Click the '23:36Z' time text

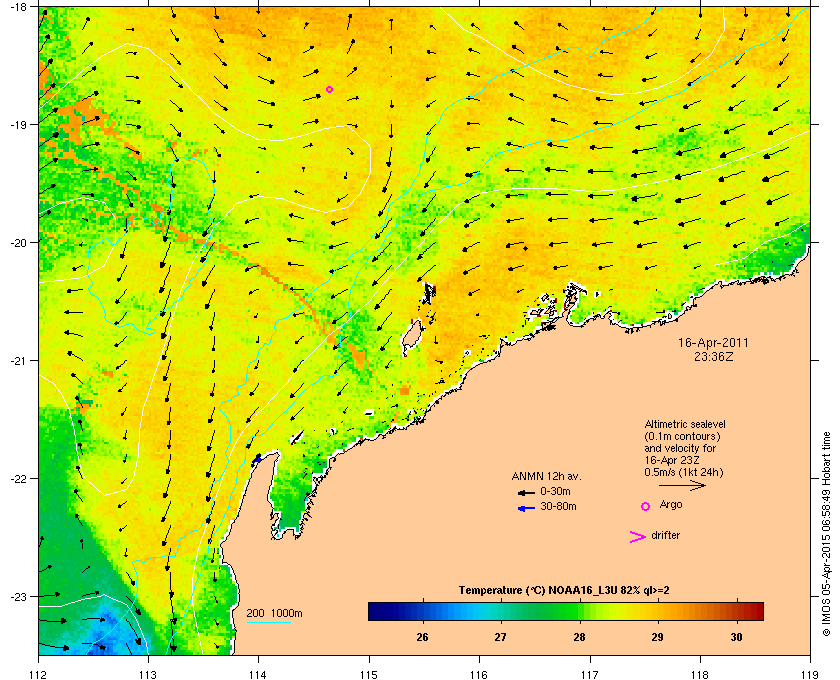click(714, 356)
